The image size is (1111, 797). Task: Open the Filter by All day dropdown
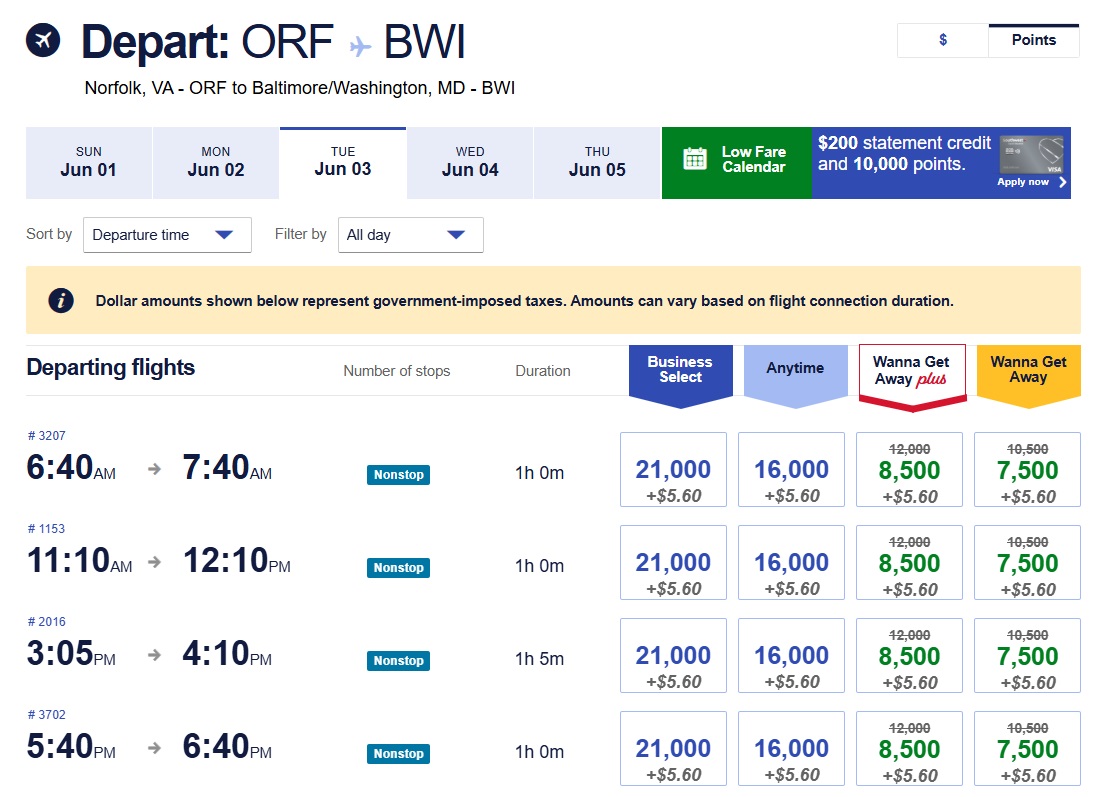(411, 234)
